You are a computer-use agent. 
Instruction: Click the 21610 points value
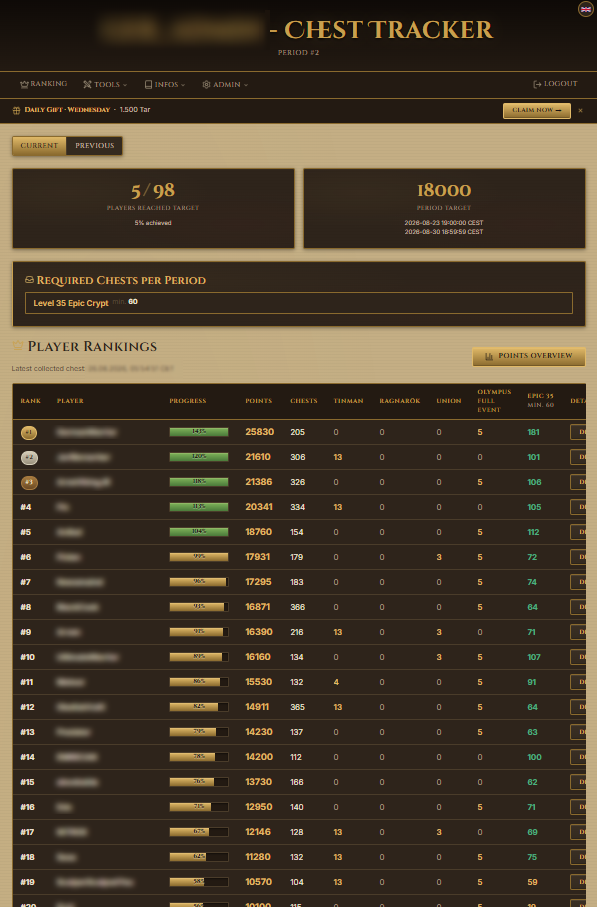258,457
